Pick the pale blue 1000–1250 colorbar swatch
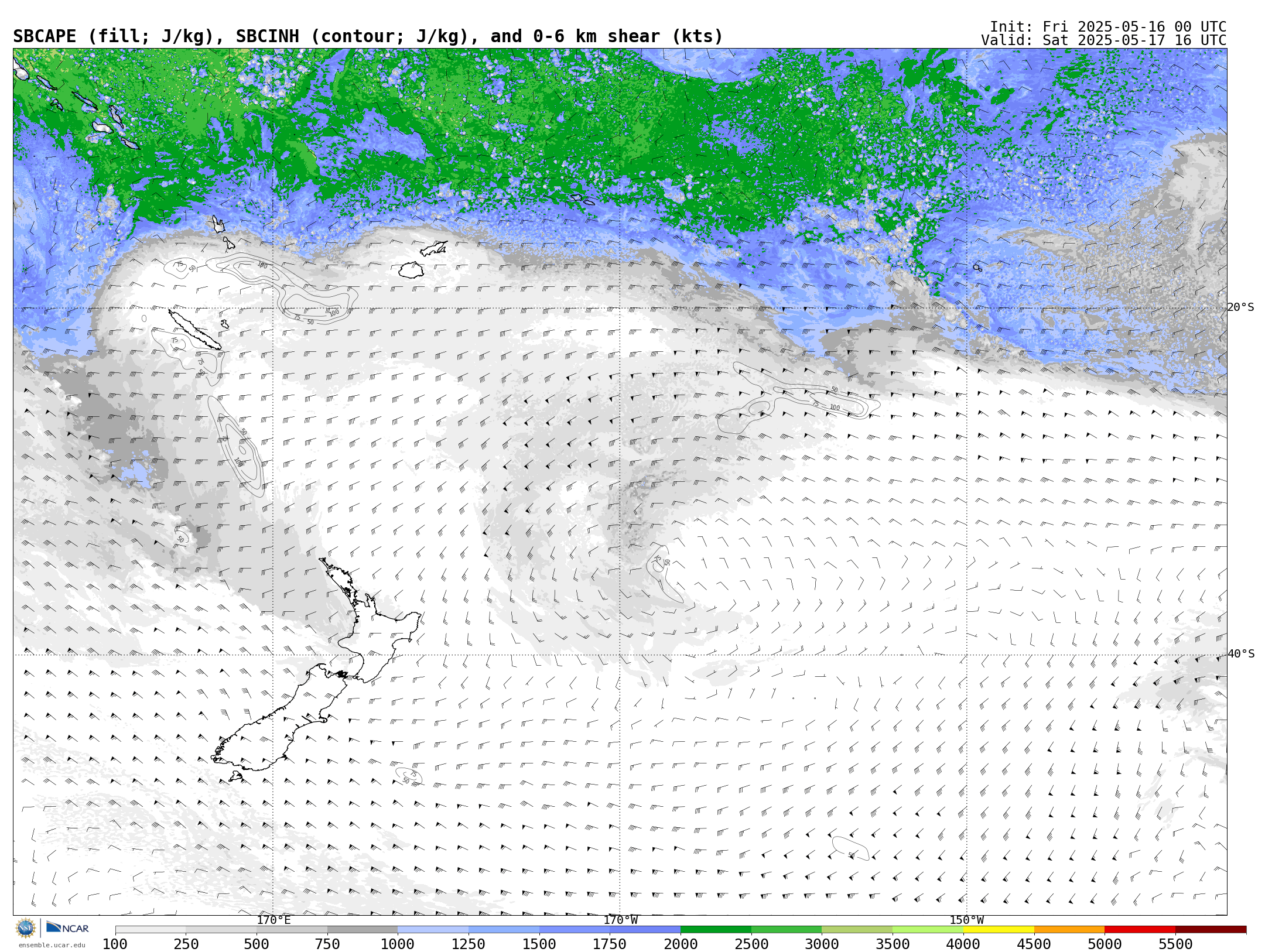 pyautogui.click(x=433, y=929)
